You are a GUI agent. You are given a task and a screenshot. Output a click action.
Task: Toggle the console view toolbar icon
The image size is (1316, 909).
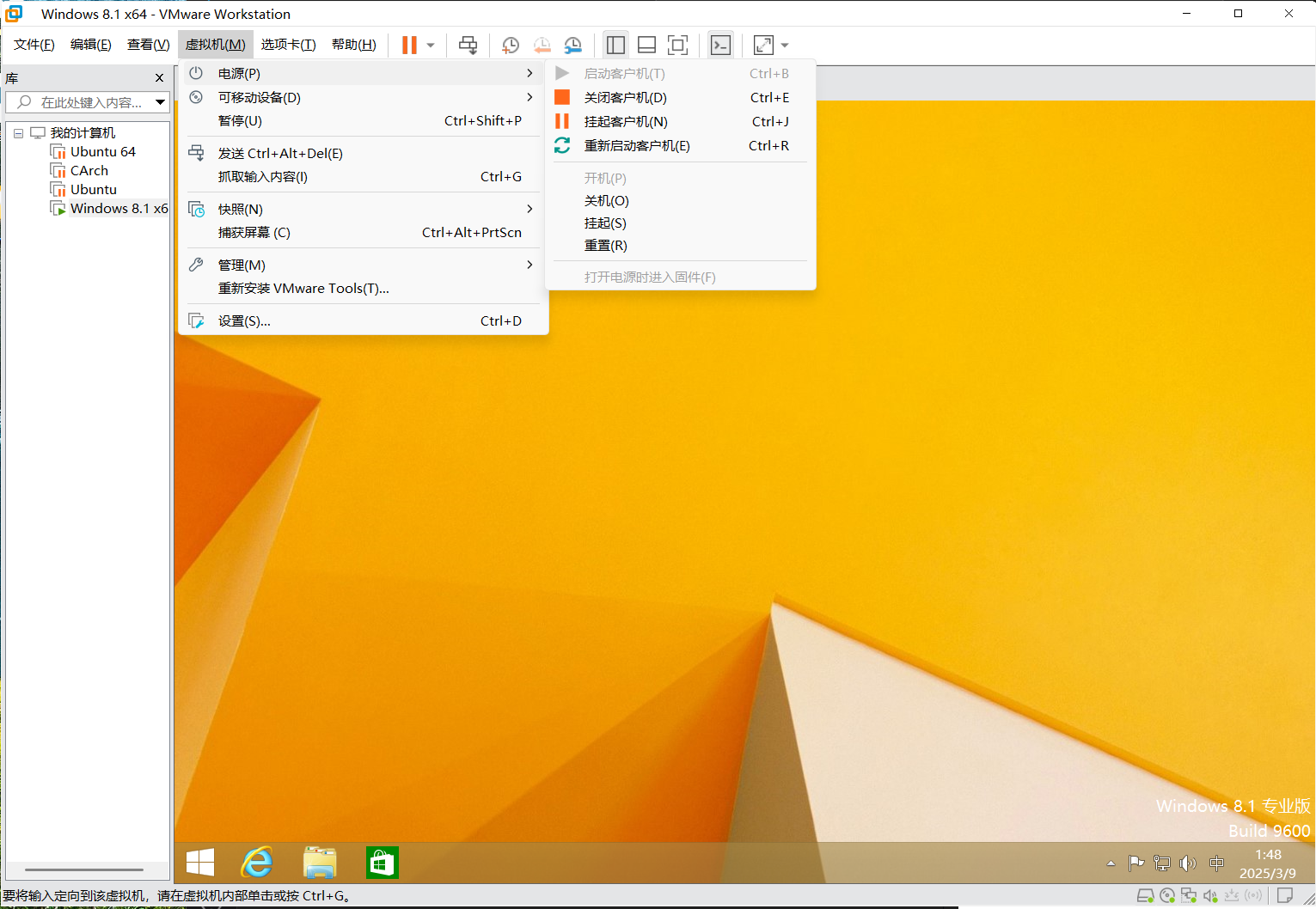pos(720,45)
